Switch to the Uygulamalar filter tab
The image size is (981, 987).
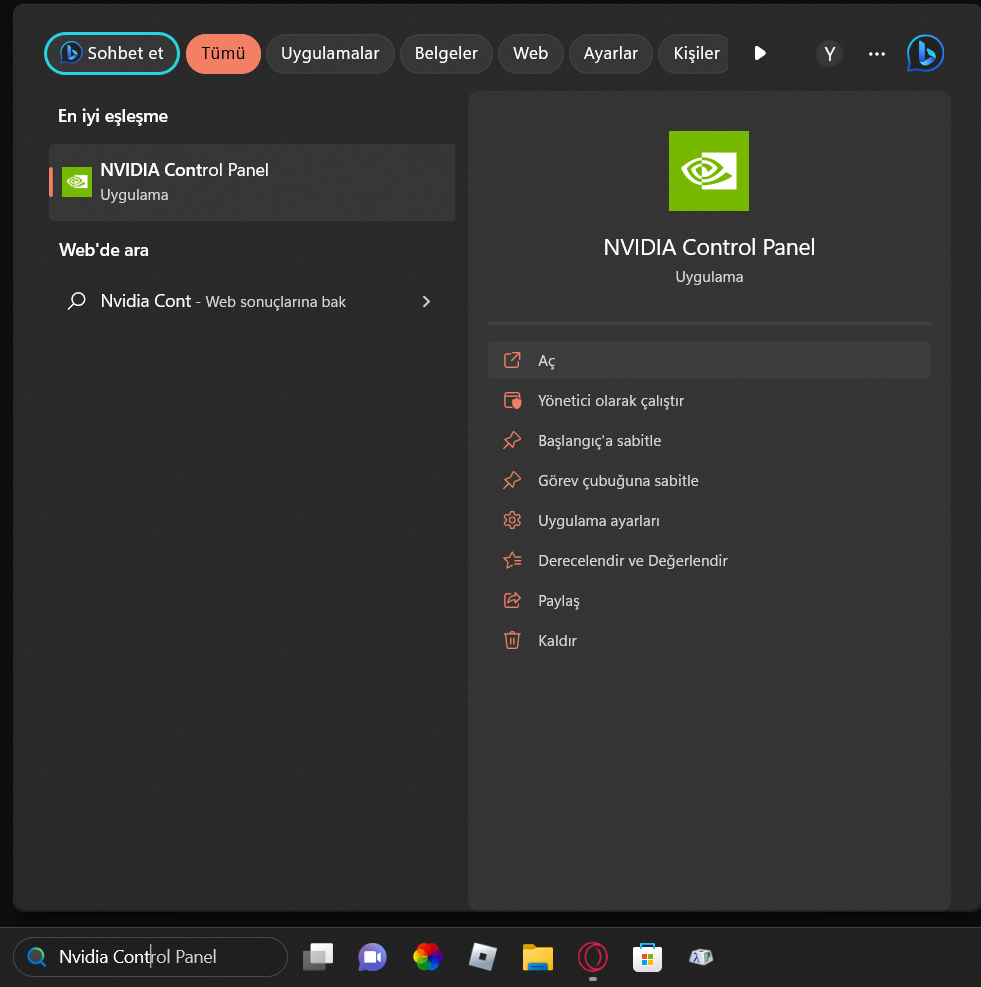330,54
